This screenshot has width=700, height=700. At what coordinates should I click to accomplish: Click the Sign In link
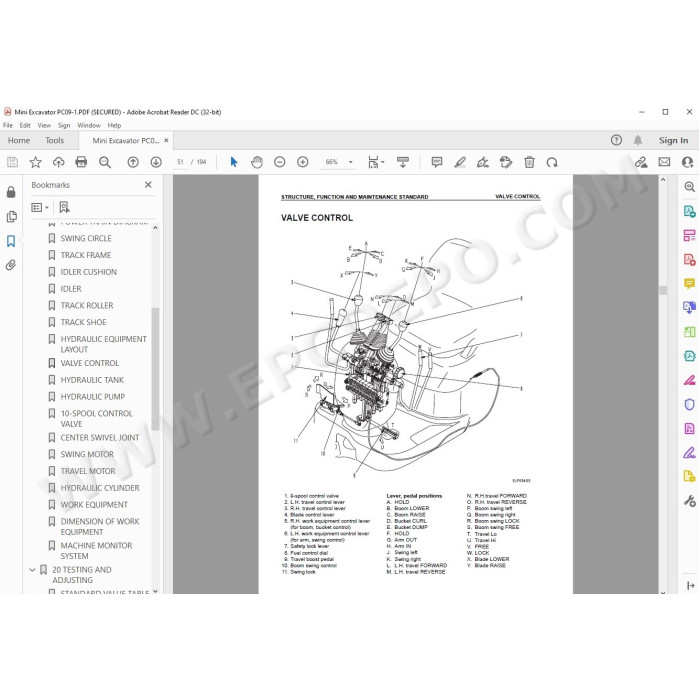pos(673,140)
